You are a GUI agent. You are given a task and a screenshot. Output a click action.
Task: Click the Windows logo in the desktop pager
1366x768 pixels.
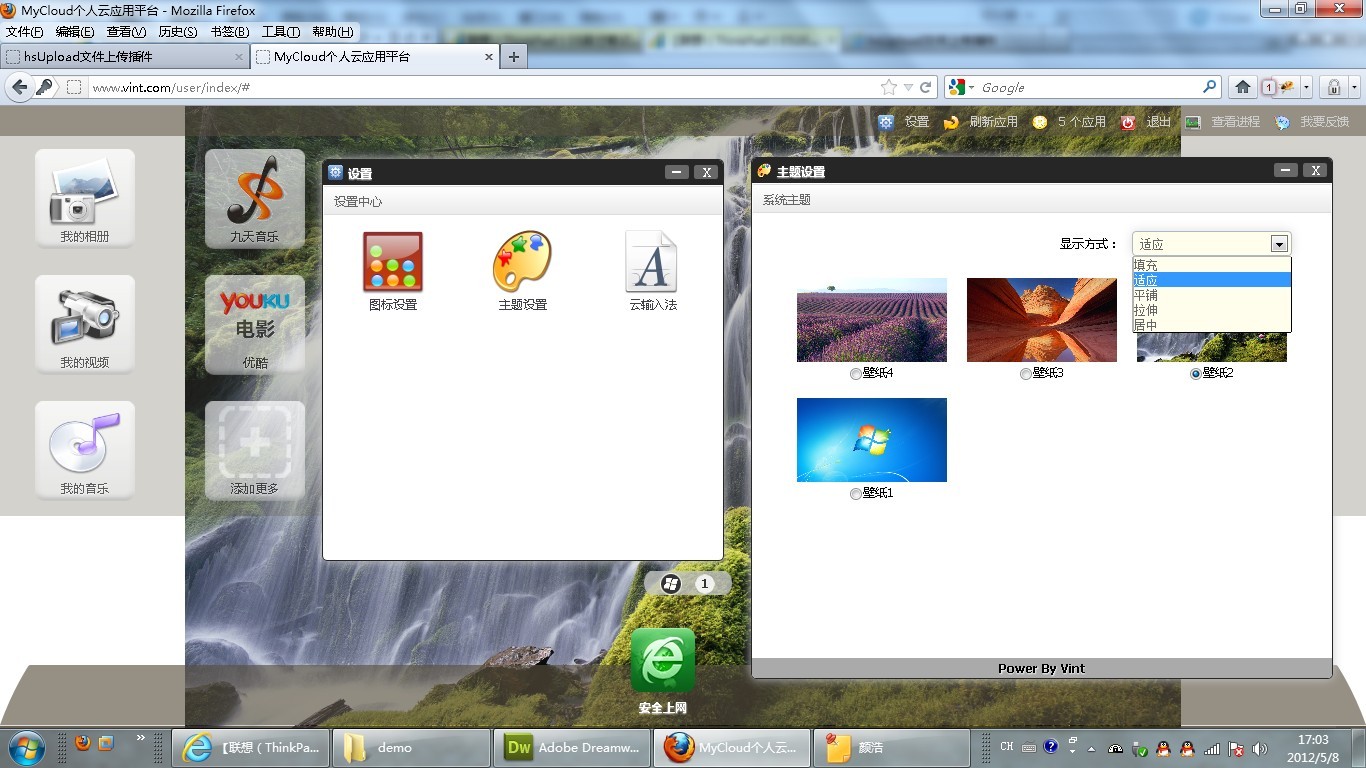click(x=671, y=583)
